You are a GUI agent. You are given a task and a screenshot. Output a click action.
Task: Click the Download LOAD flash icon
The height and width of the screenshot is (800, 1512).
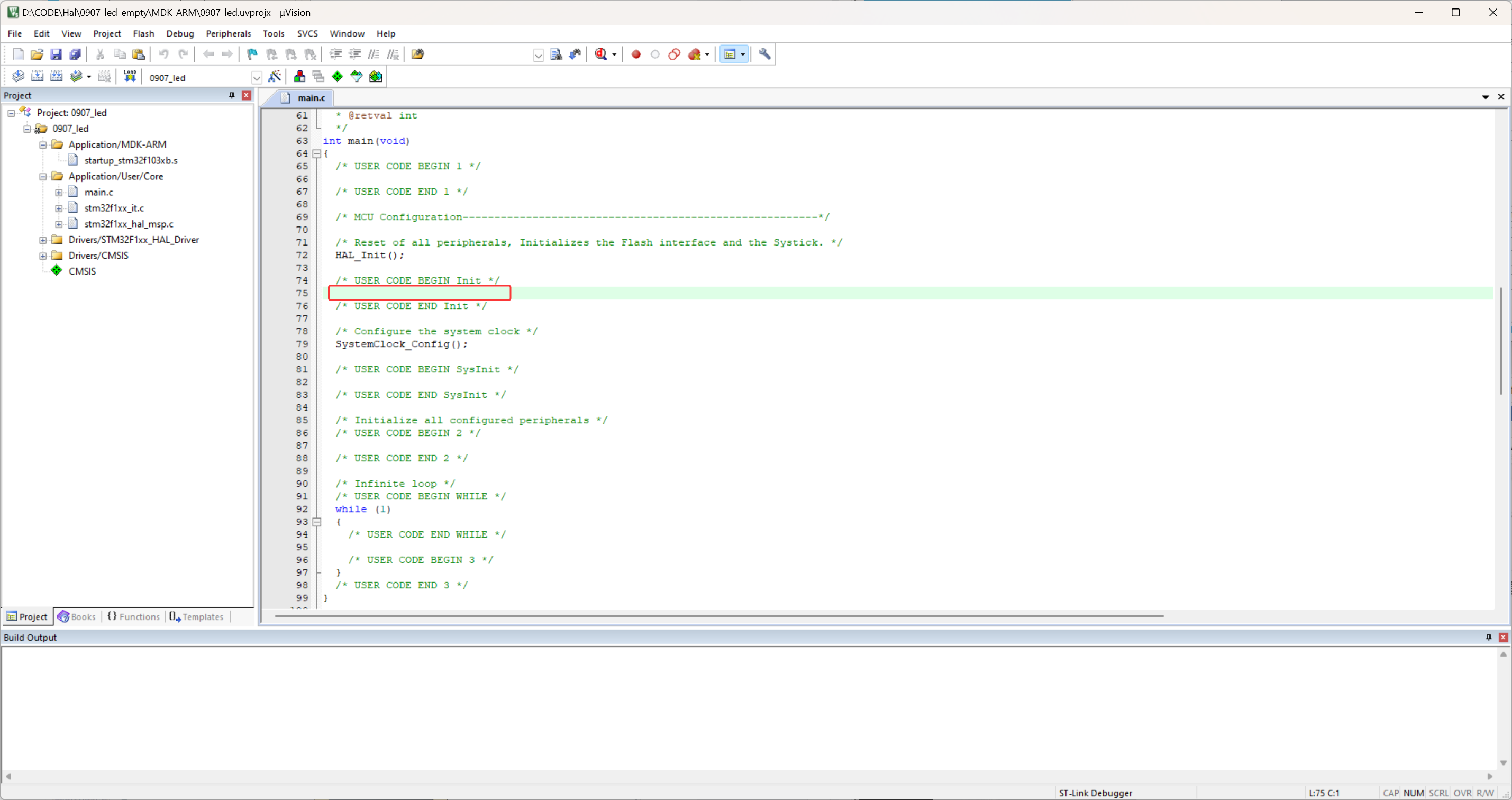pos(130,76)
